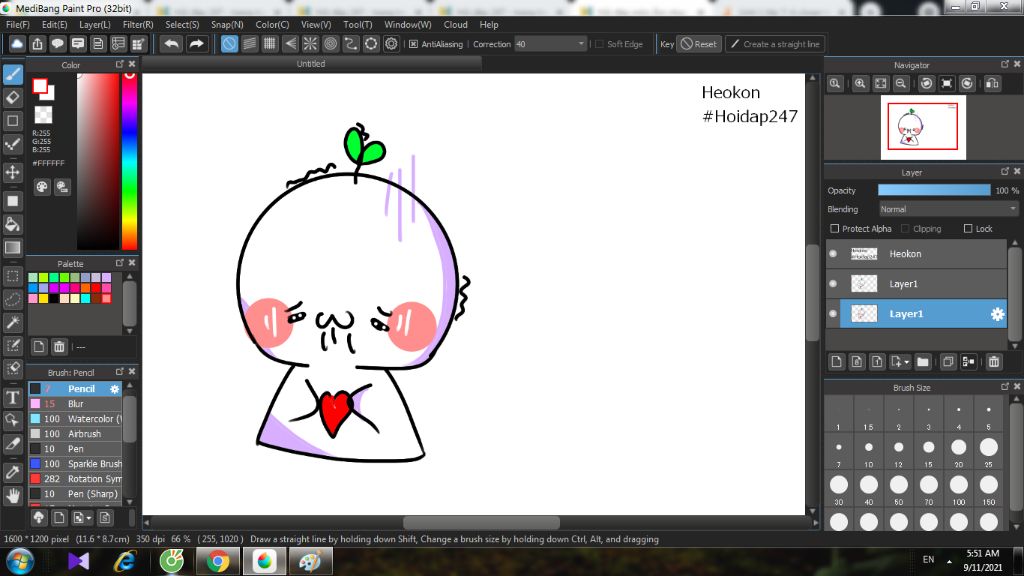Select the Text tool
Screen dimensions: 1024x576
pos(13,397)
